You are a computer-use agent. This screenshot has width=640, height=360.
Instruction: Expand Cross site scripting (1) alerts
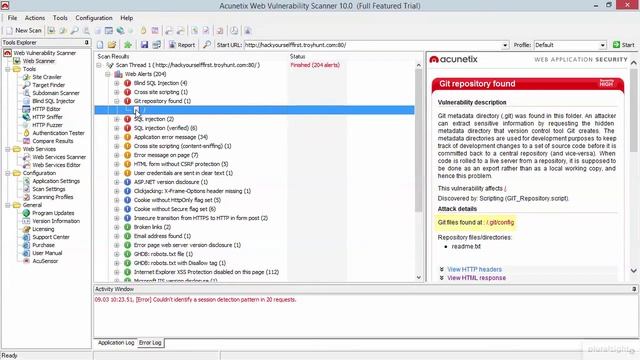coord(117,92)
